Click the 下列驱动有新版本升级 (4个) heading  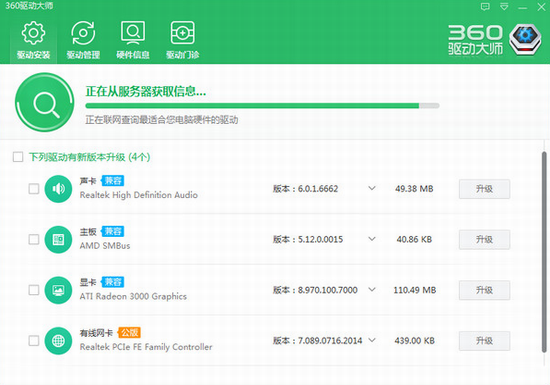[x=89, y=157]
